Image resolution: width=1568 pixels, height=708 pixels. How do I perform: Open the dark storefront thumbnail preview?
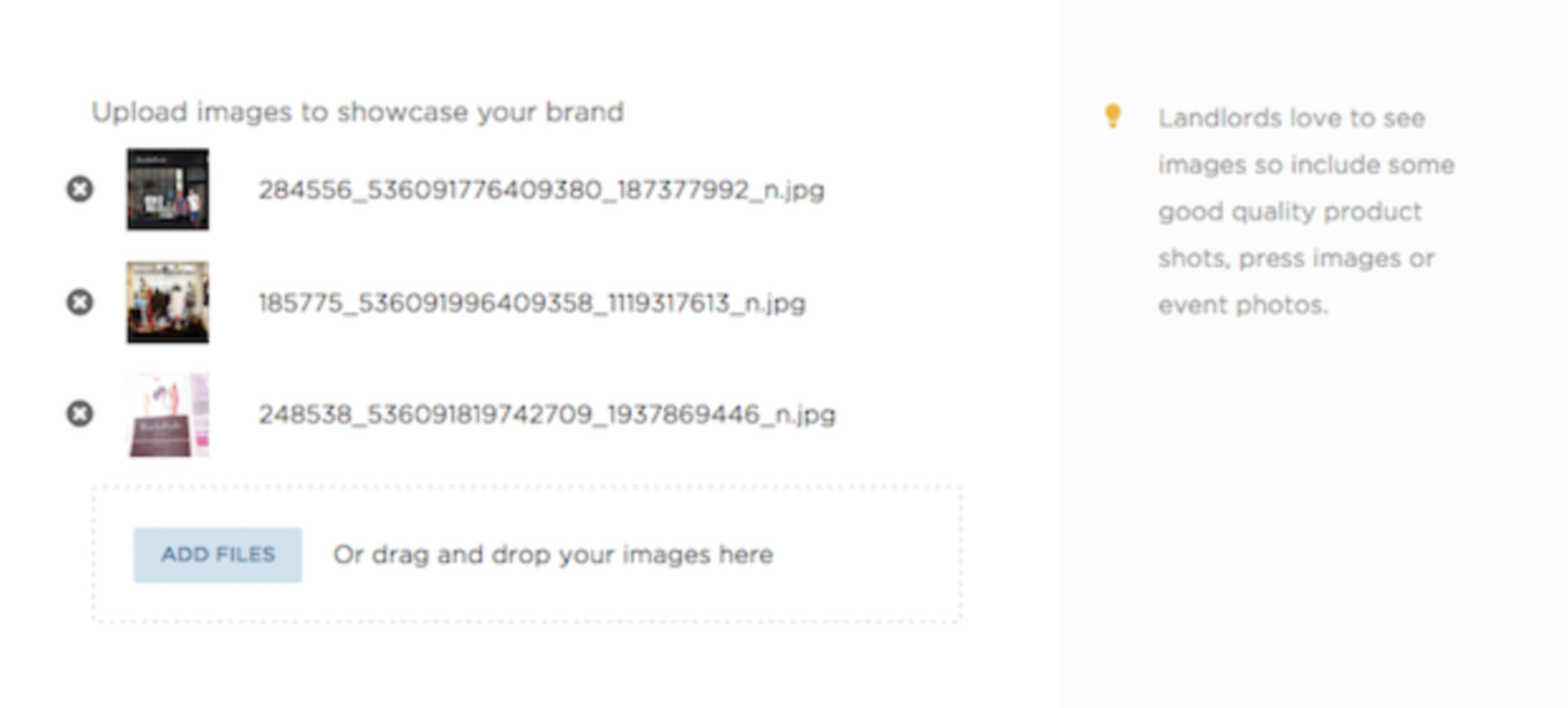click(x=168, y=189)
